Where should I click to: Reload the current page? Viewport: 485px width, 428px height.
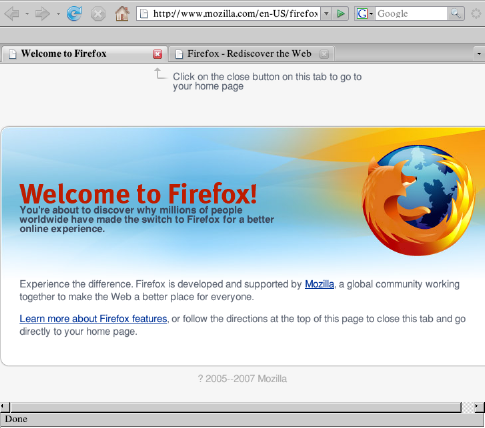click(x=74, y=14)
